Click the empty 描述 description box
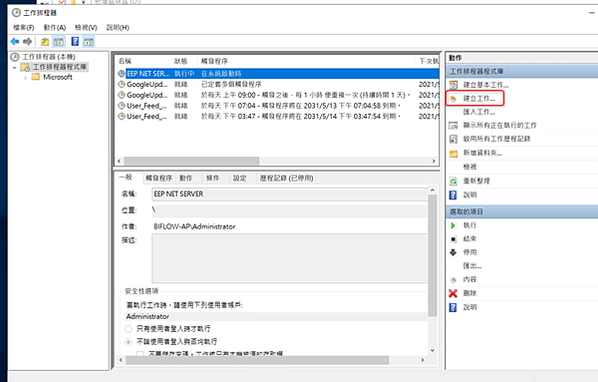The width and height of the screenshot is (598, 382). [290, 258]
